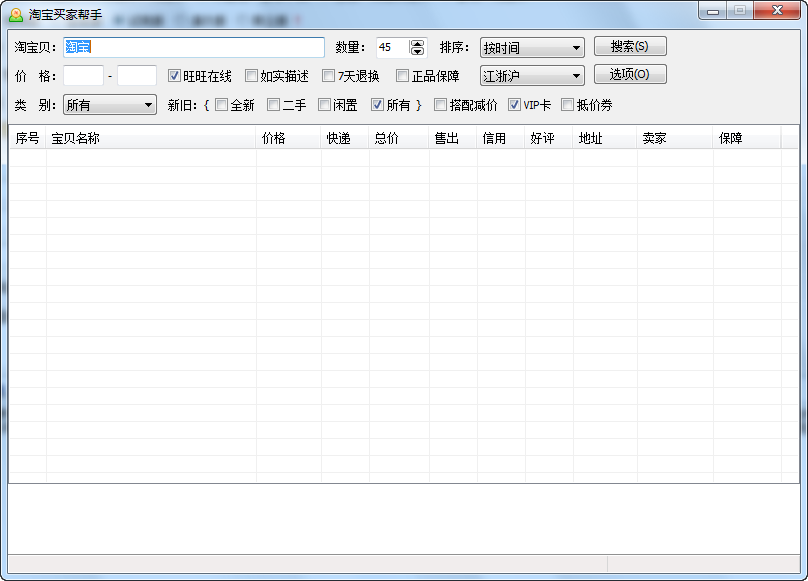Click the minimum price input field
The image size is (808, 581).
83,76
